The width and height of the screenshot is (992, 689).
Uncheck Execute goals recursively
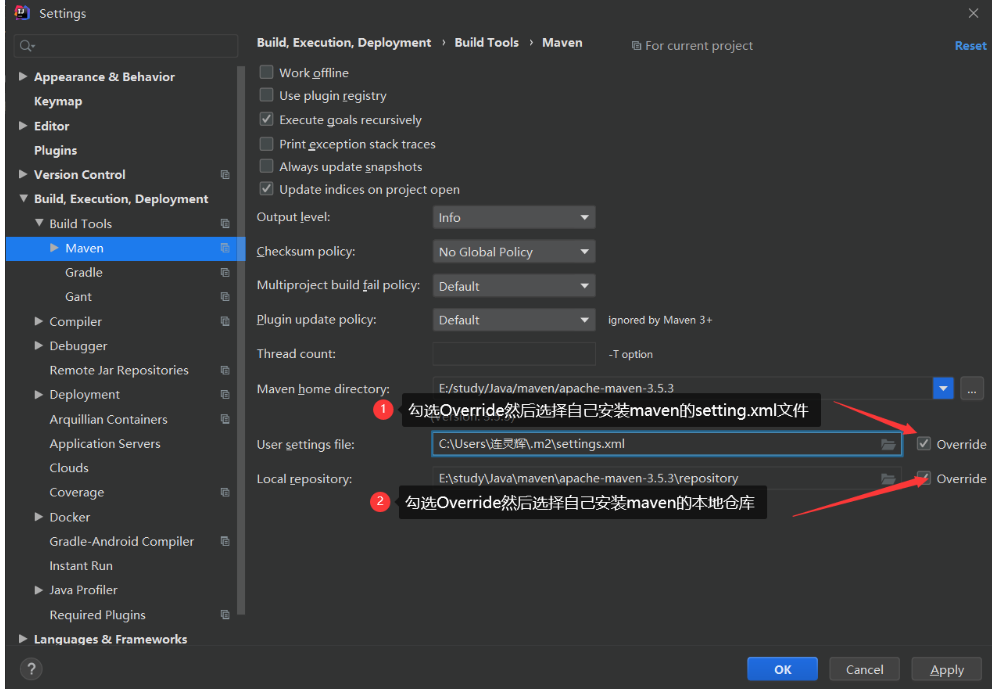(266, 119)
